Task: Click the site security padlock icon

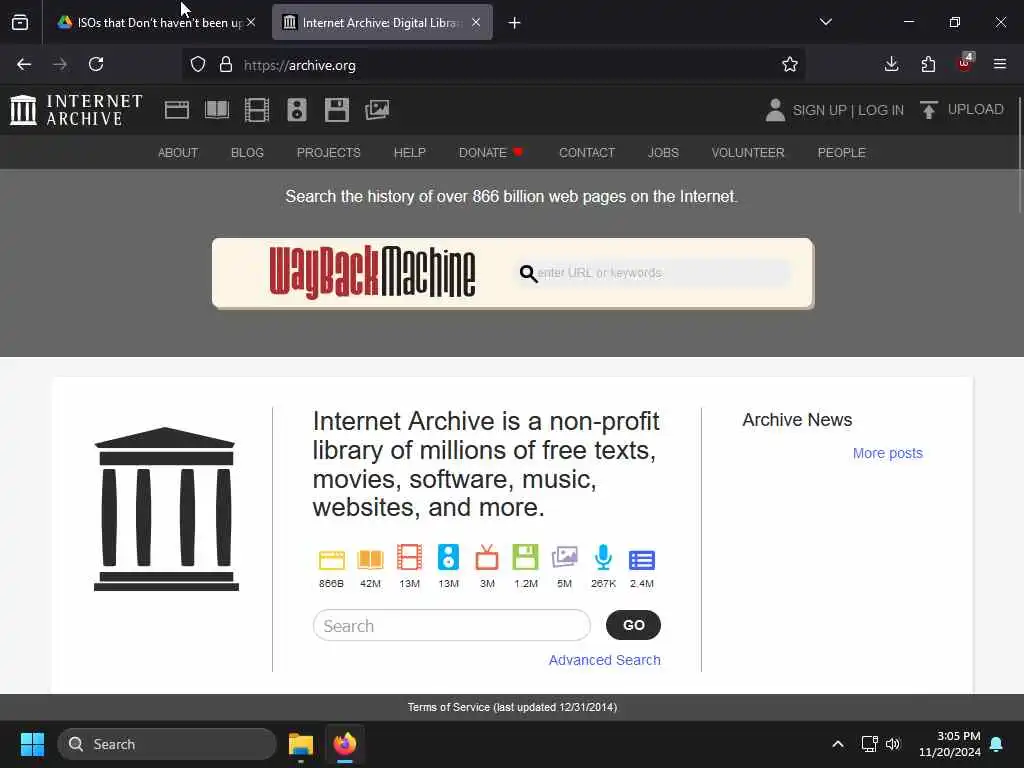Action: tap(226, 64)
